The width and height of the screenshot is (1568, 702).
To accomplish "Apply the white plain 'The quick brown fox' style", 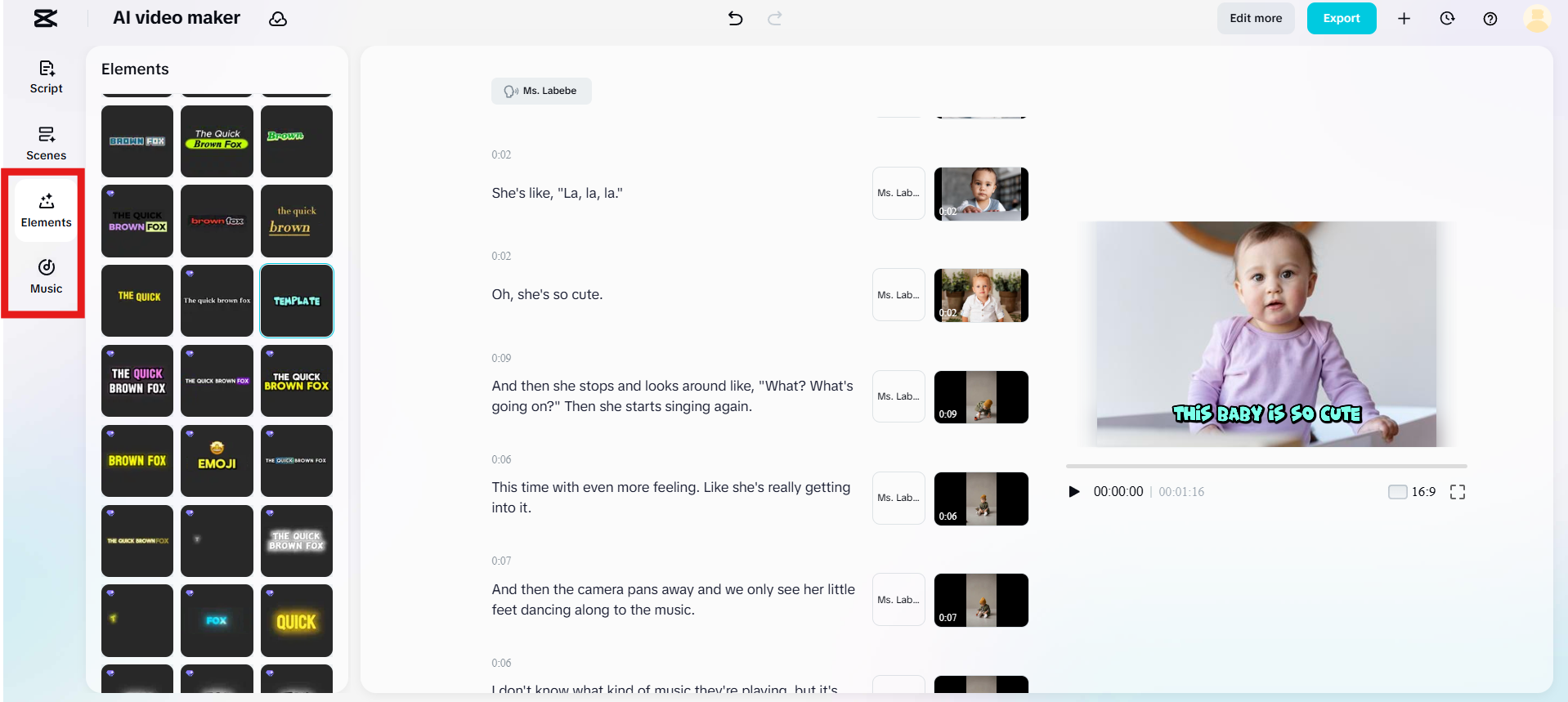I will (x=217, y=301).
